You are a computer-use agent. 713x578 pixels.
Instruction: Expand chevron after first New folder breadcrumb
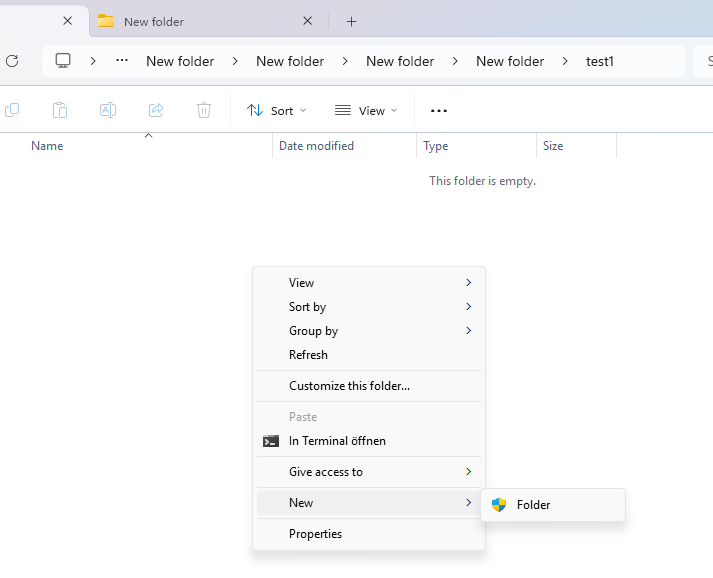[235, 61]
